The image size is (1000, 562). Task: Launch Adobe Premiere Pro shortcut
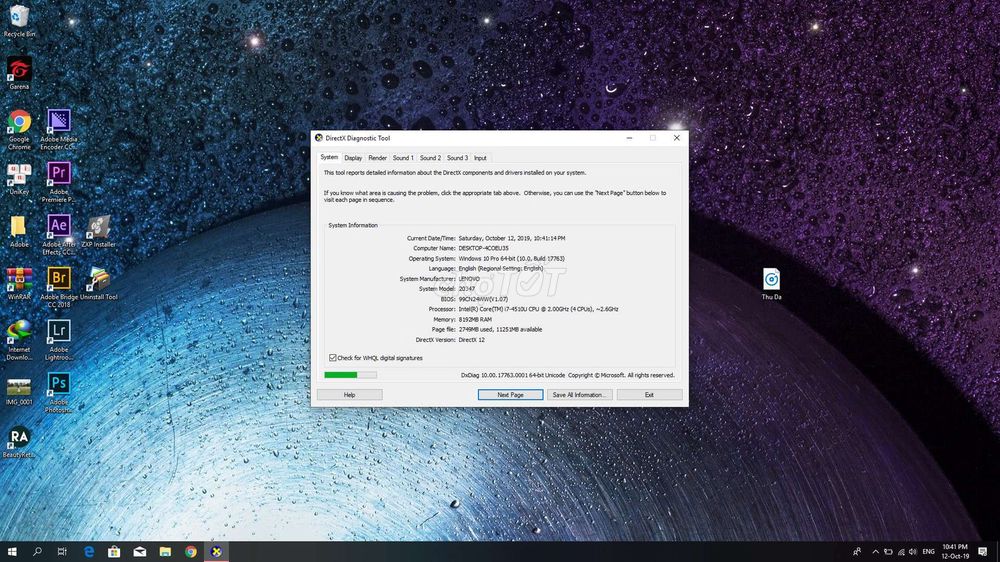(59, 182)
